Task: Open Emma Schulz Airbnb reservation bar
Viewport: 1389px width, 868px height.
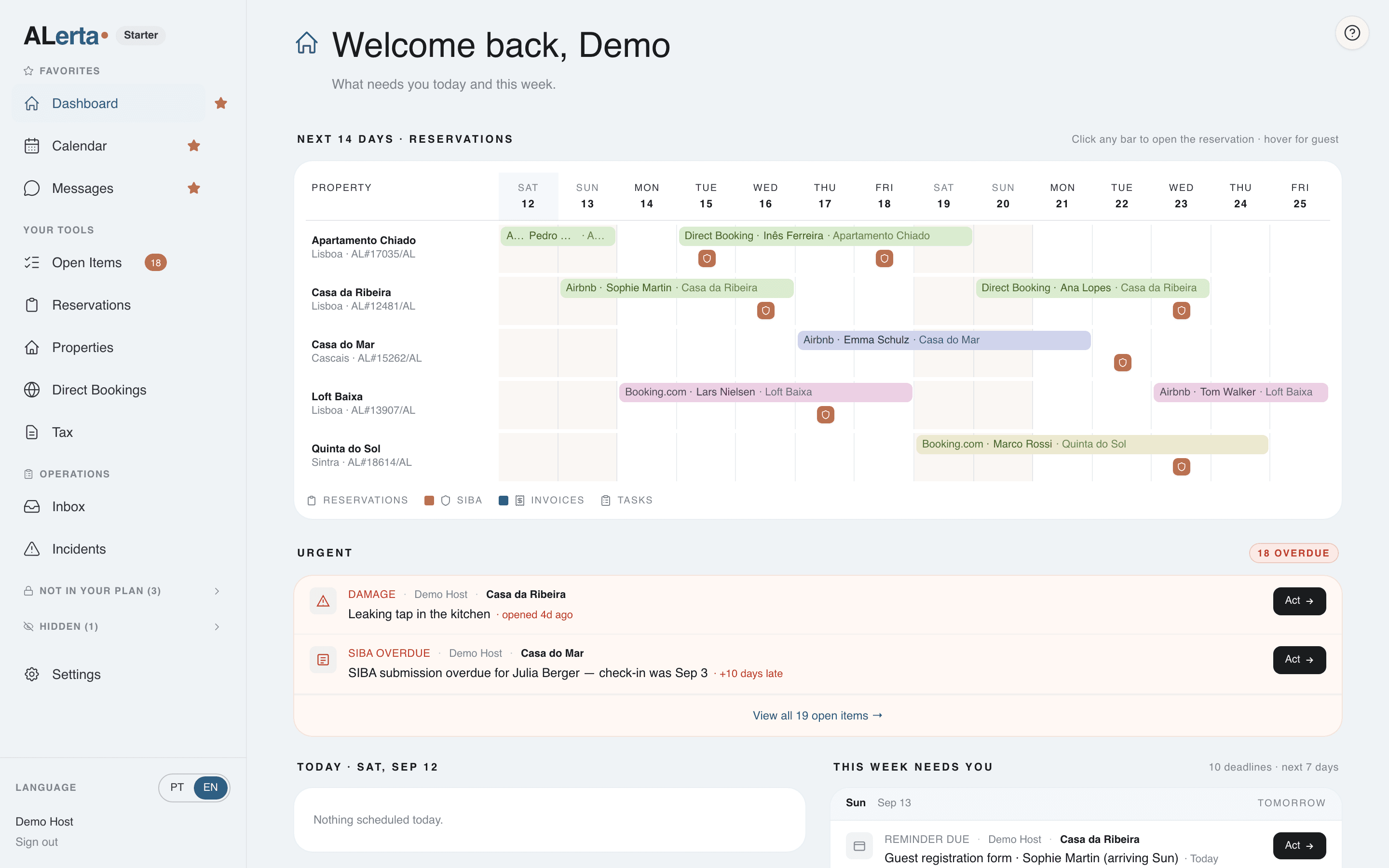Action: click(944, 340)
